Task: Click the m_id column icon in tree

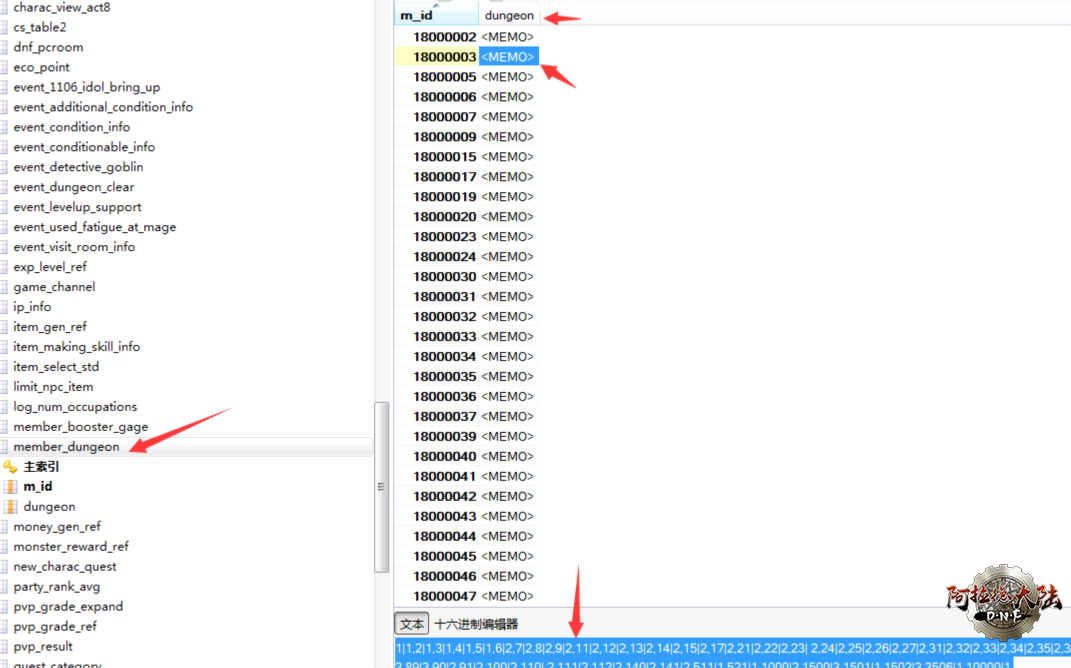Action: pos(11,487)
